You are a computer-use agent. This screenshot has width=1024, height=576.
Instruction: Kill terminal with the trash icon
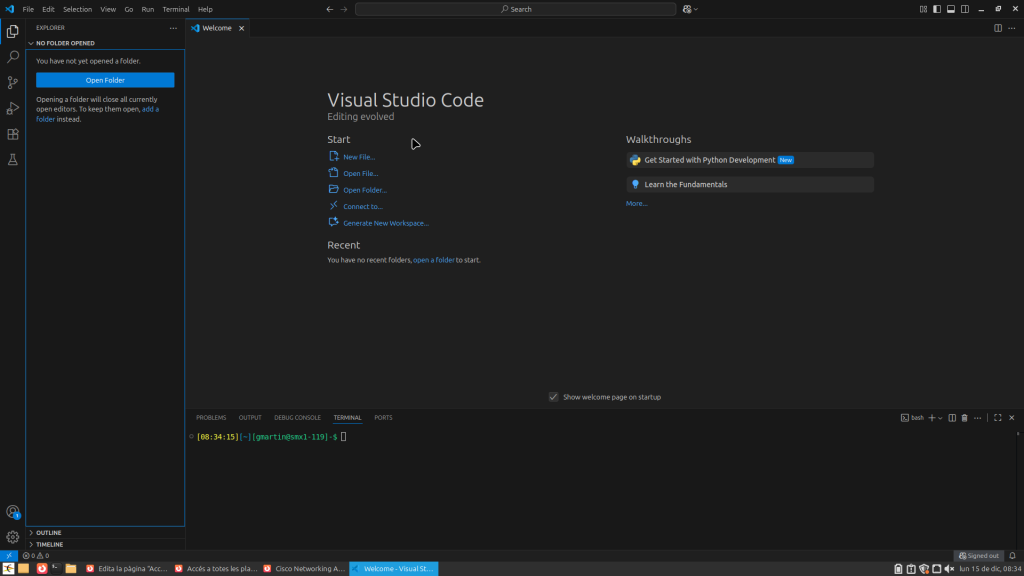coord(964,417)
